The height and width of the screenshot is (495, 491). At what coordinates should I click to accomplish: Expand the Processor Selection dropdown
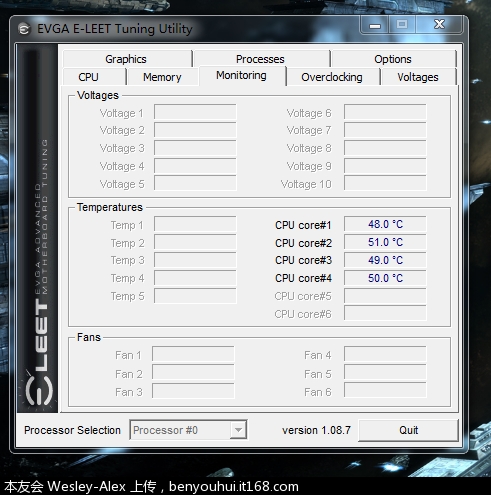click(x=238, y=430)
